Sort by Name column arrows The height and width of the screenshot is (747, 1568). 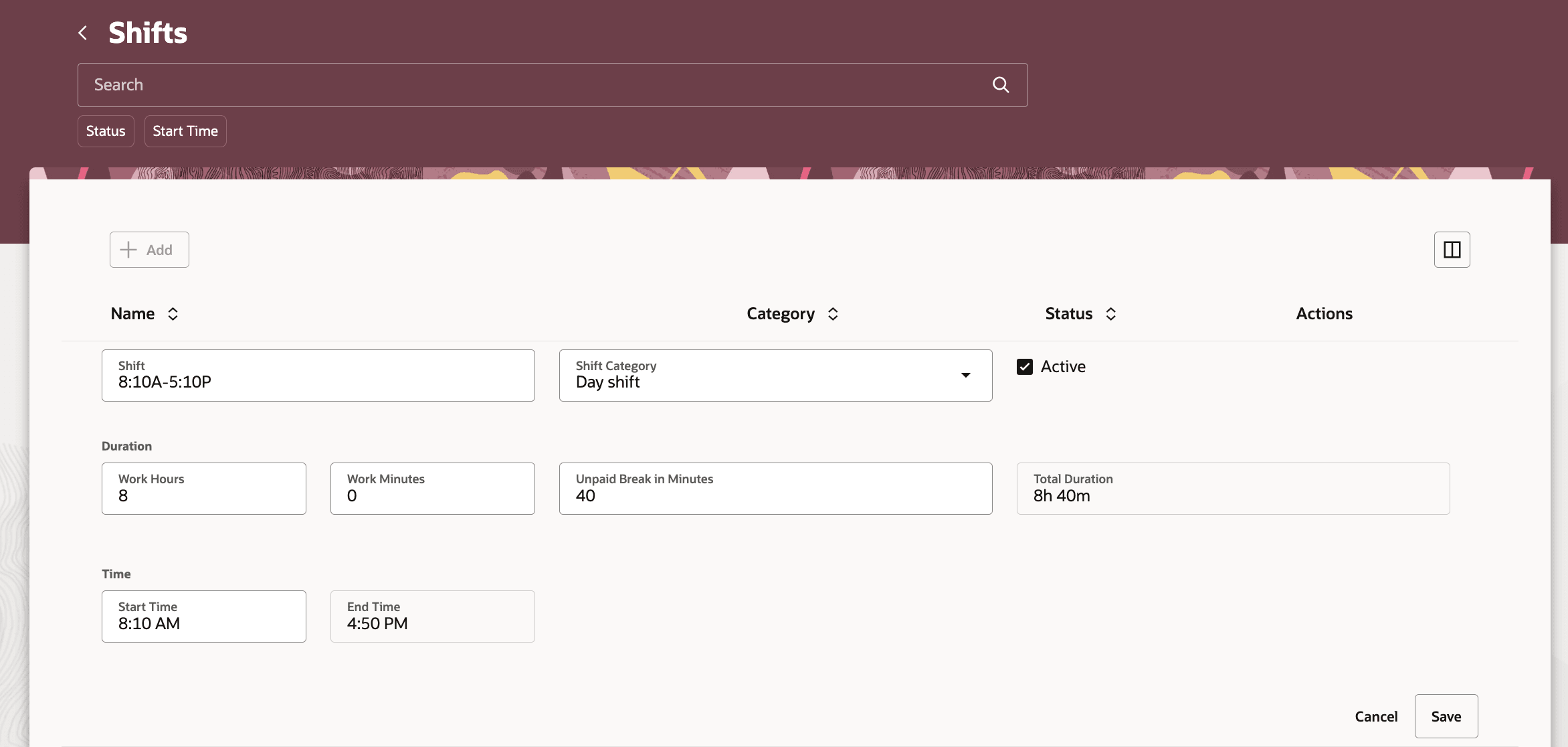coord(173,314)
